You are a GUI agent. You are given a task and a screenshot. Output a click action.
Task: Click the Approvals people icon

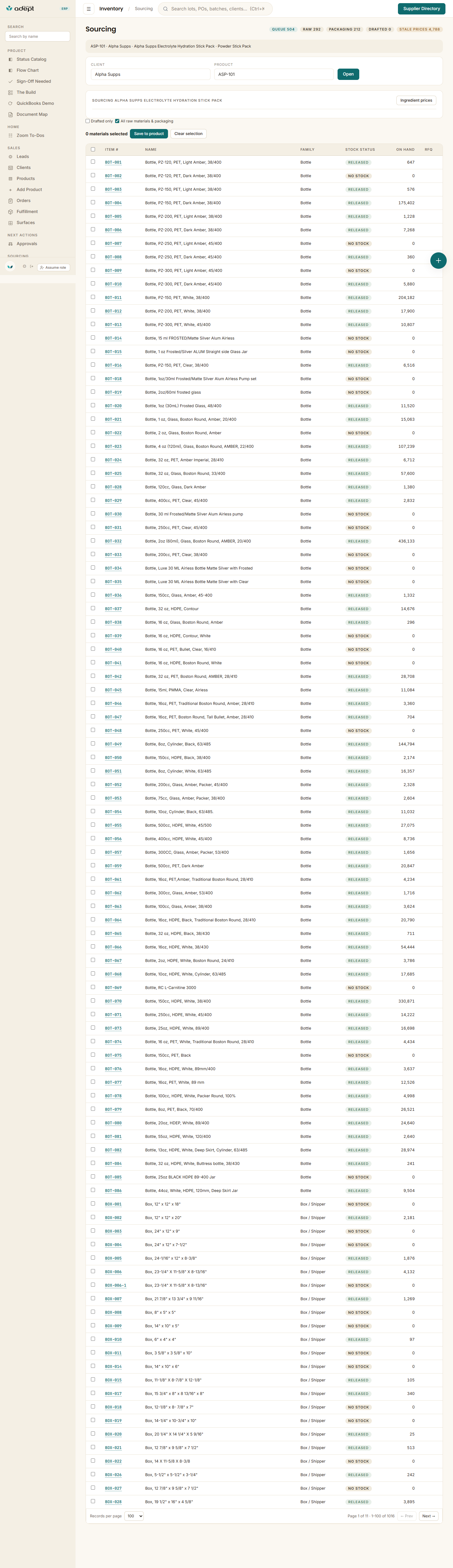coord(10,244)
